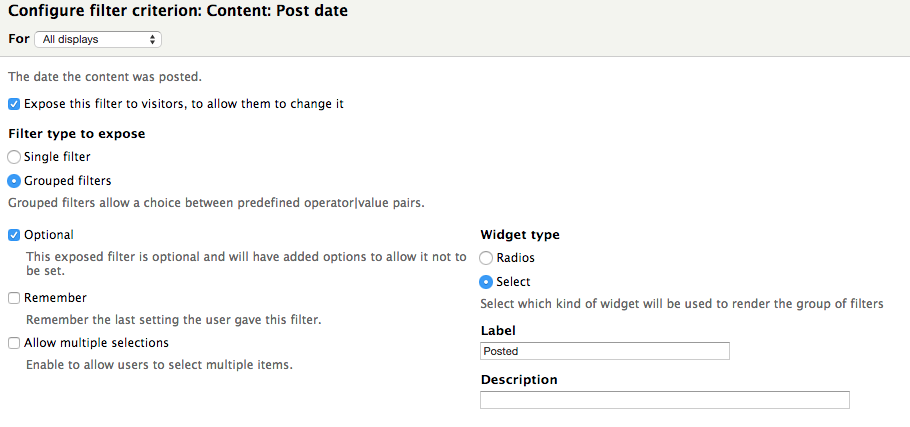
Task: Pick "Radios" as the widget type
Action: pyautogui.click(x=487, y=258)
